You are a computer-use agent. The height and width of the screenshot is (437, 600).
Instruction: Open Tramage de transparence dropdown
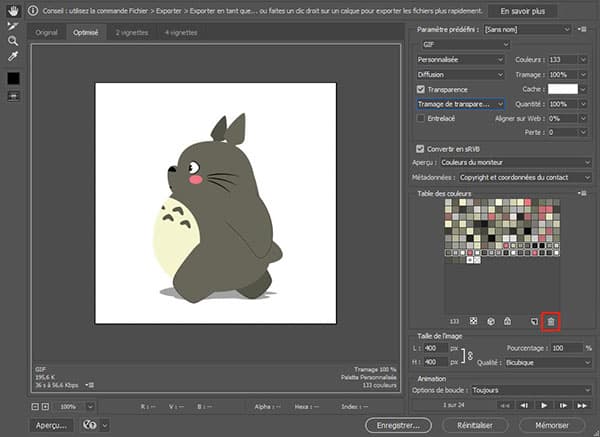(x=460, y=104)
